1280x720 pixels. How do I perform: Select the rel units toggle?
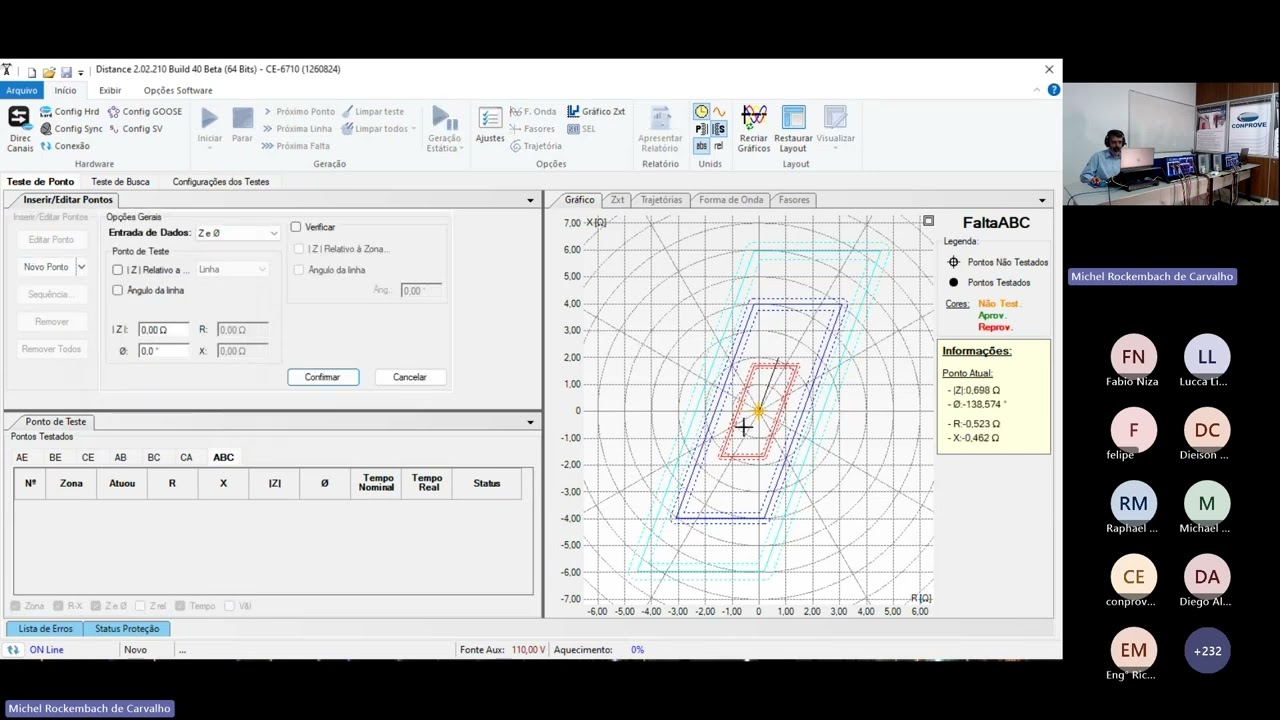tap(718, 146)
